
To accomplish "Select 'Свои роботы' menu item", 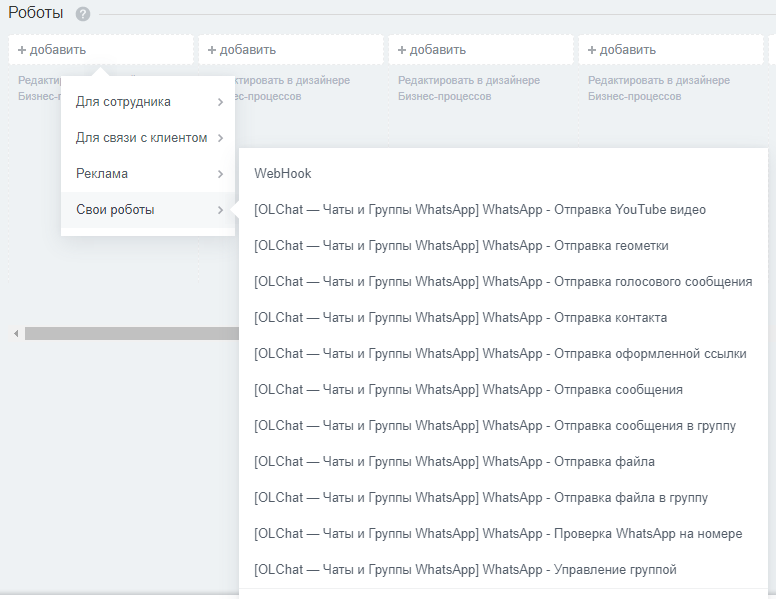I will [x=148, y=210].
